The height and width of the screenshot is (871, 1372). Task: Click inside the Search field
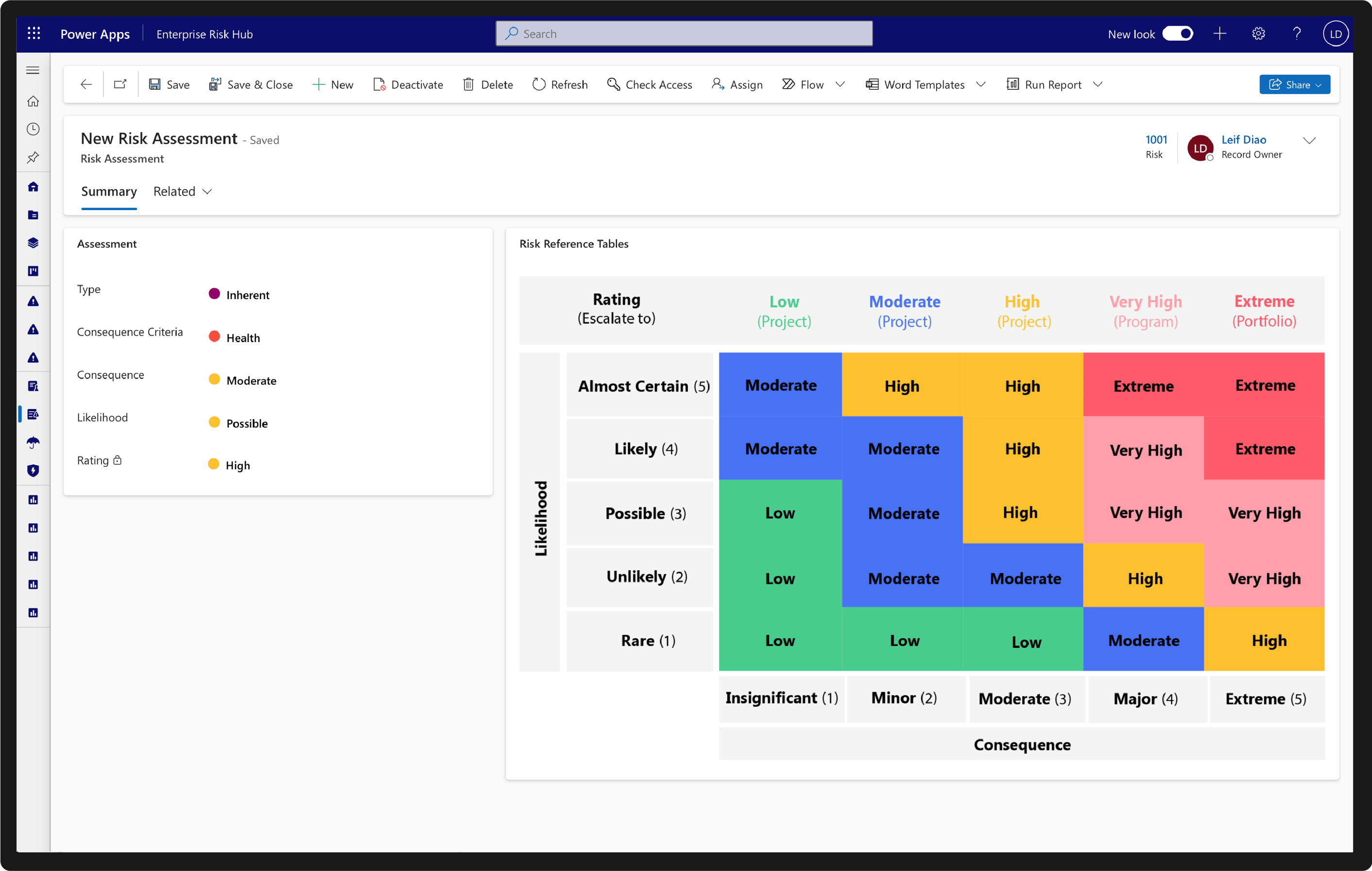pos(683,33)
